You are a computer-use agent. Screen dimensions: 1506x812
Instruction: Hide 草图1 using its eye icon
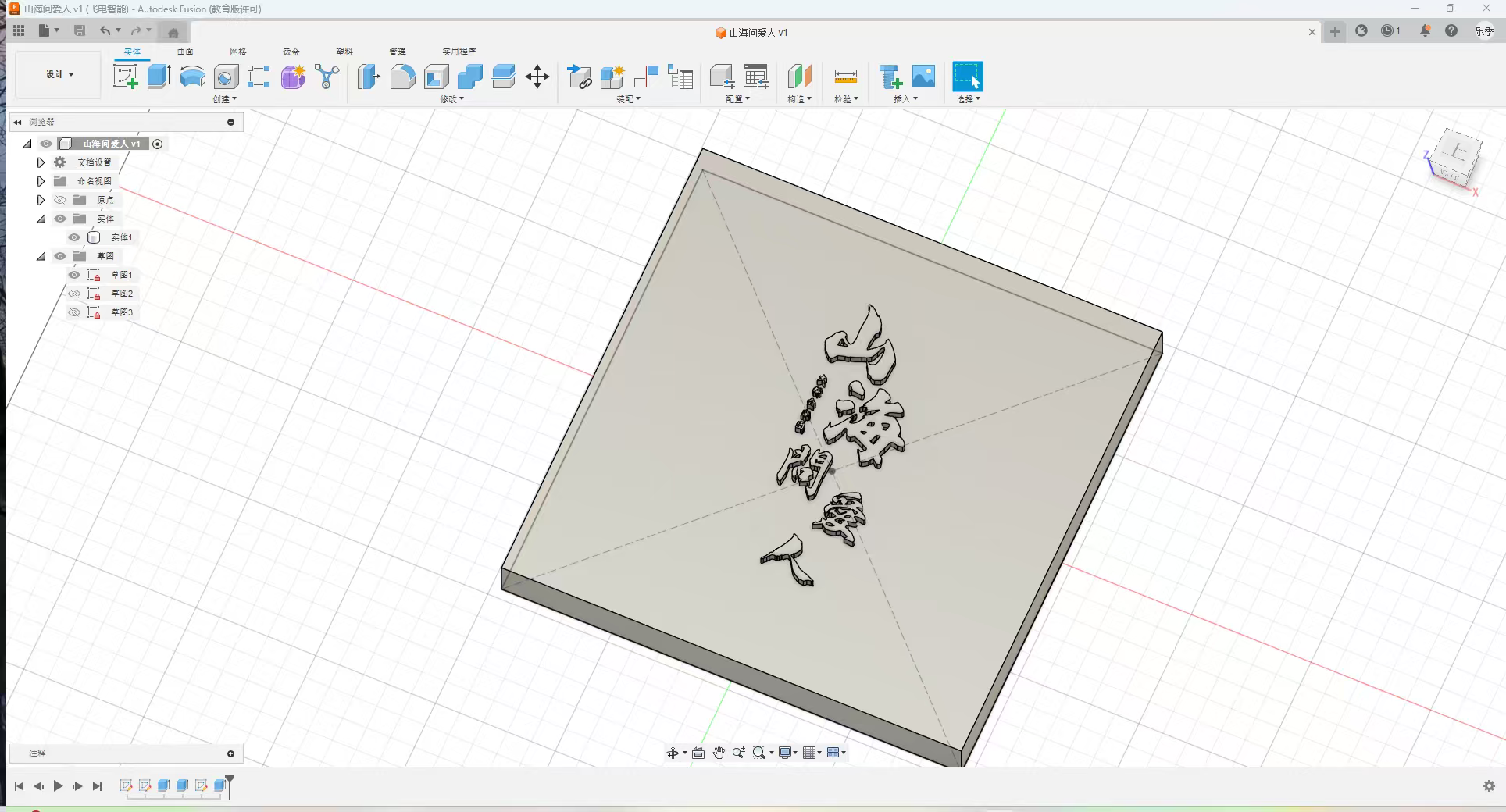[x=74, y=275]
